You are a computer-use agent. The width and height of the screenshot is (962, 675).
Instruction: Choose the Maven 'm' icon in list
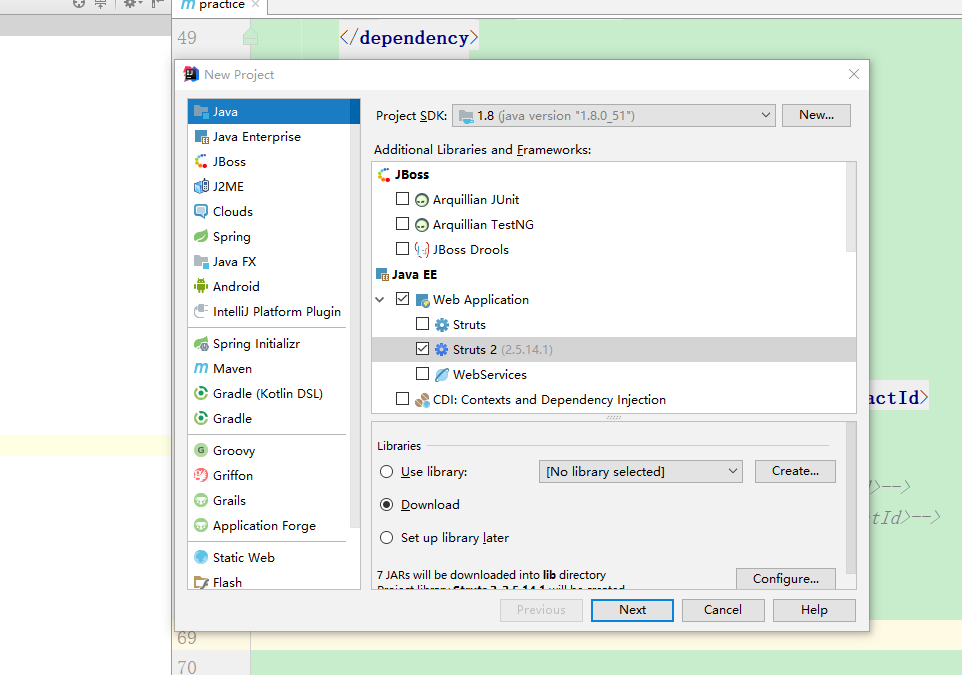click(x=201, y=368)
